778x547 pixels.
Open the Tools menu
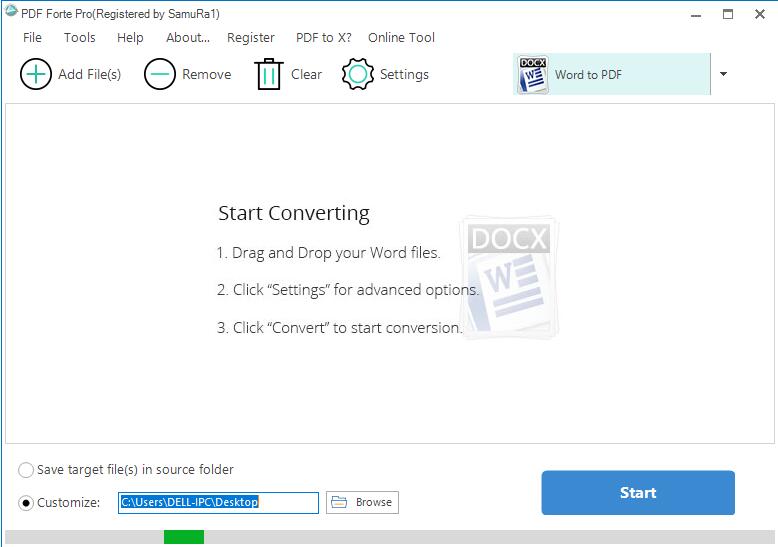point(79,38)
